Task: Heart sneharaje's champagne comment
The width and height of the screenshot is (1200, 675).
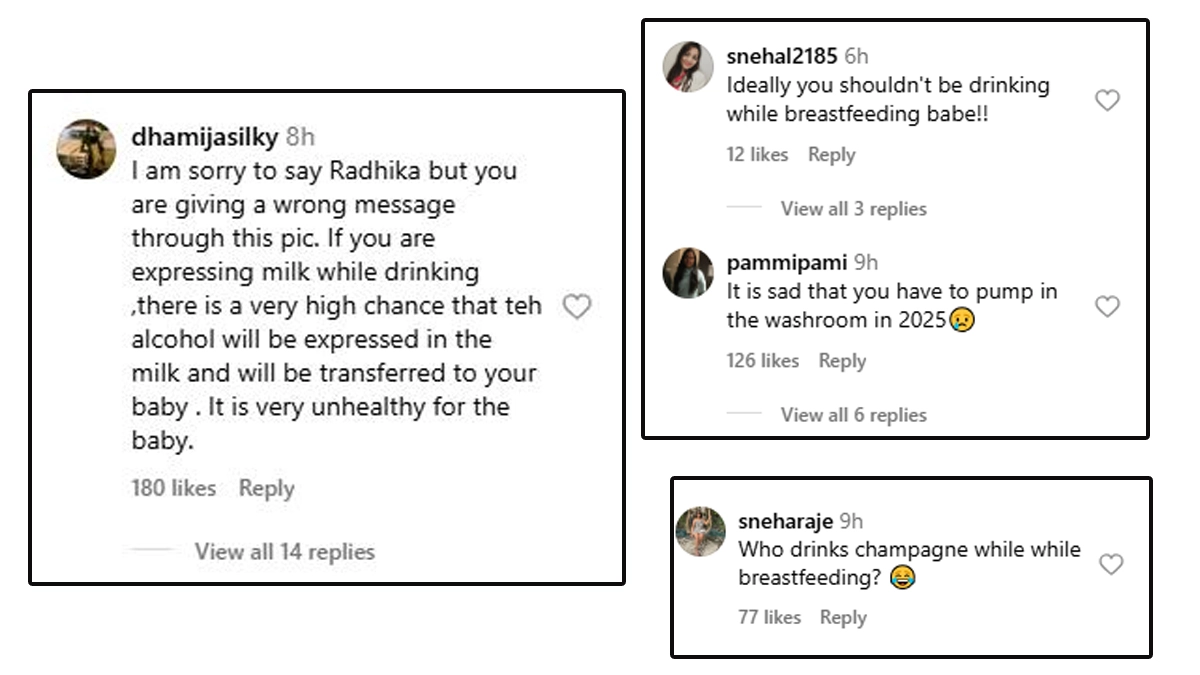Action: tap(1111, 565)
